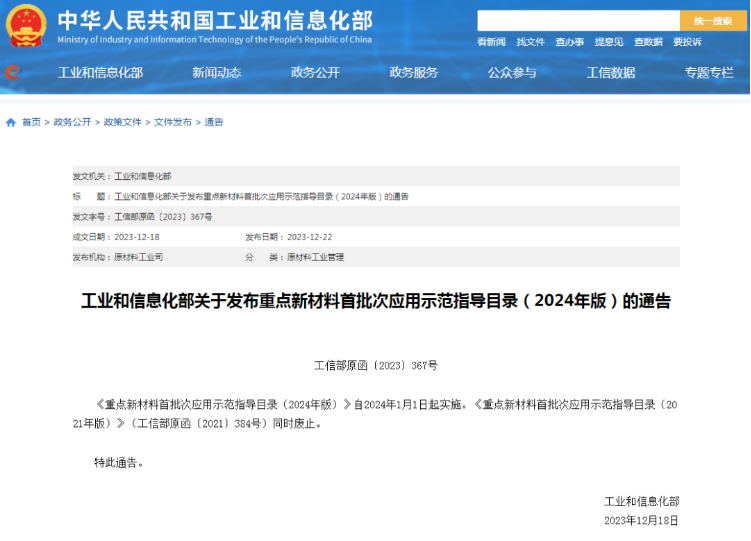Open the 要投诉 quick link
The height and width of the screenshot is (541, 751).
click(x=687, y=42)
